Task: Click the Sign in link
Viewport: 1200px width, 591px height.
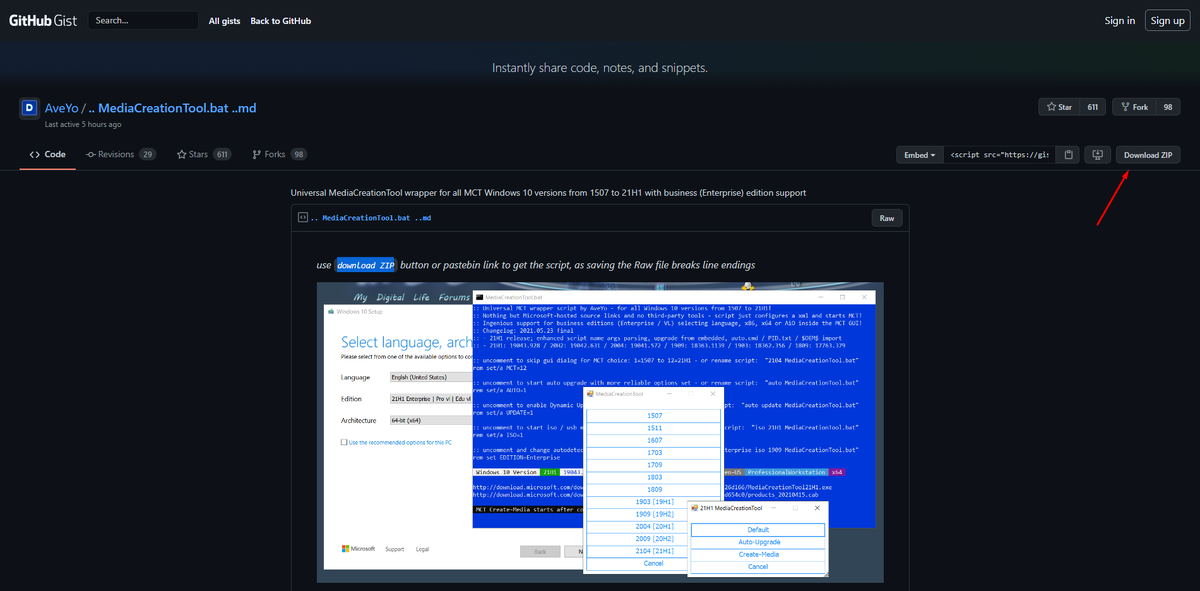Action: 1120,20
